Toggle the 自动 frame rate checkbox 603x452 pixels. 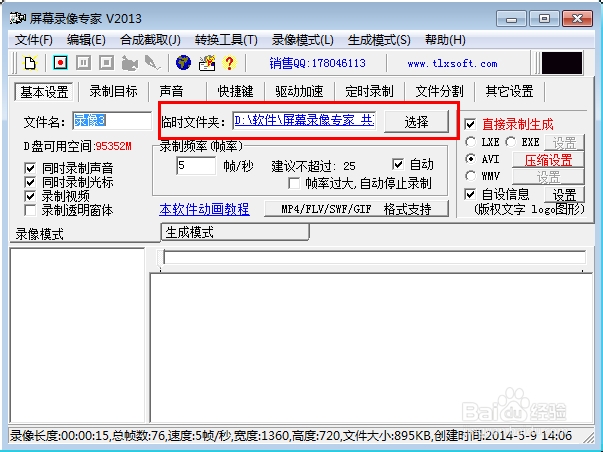398,164
